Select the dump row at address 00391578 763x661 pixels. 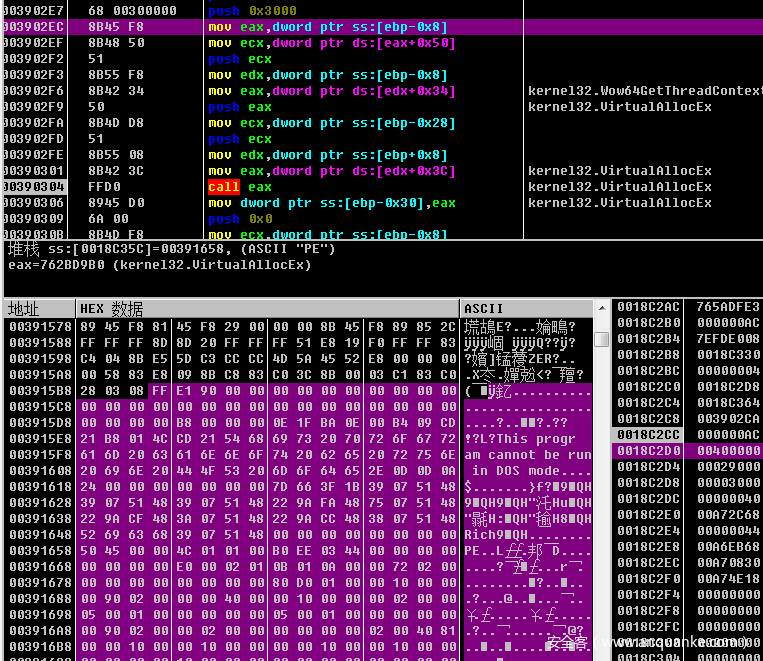38,327
